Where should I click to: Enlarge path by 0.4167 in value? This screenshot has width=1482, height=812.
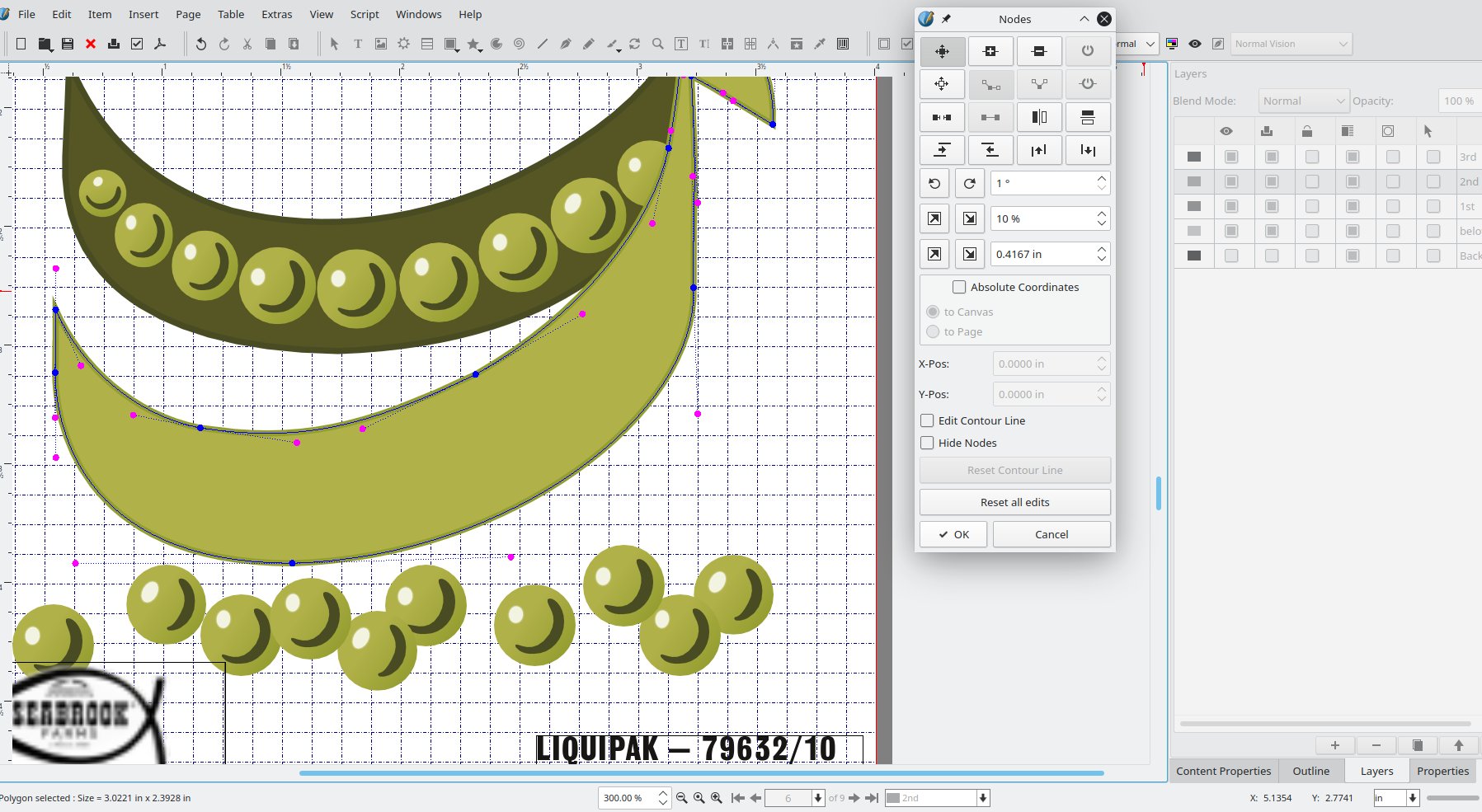click(934, 254)
